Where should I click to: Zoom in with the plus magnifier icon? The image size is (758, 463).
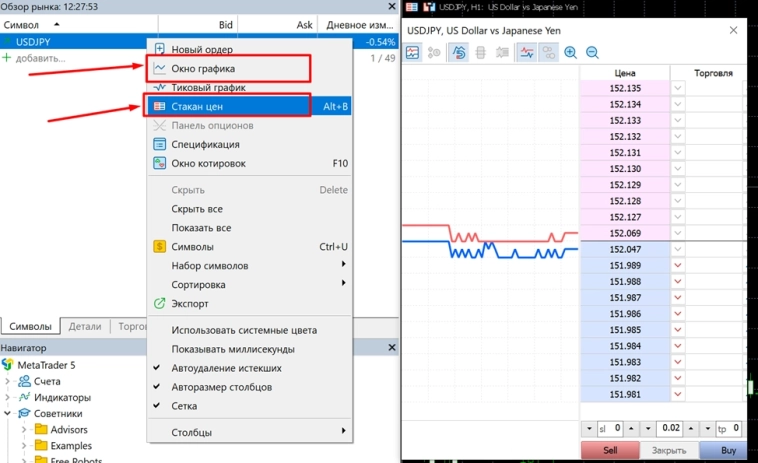[x=570, y=52]
